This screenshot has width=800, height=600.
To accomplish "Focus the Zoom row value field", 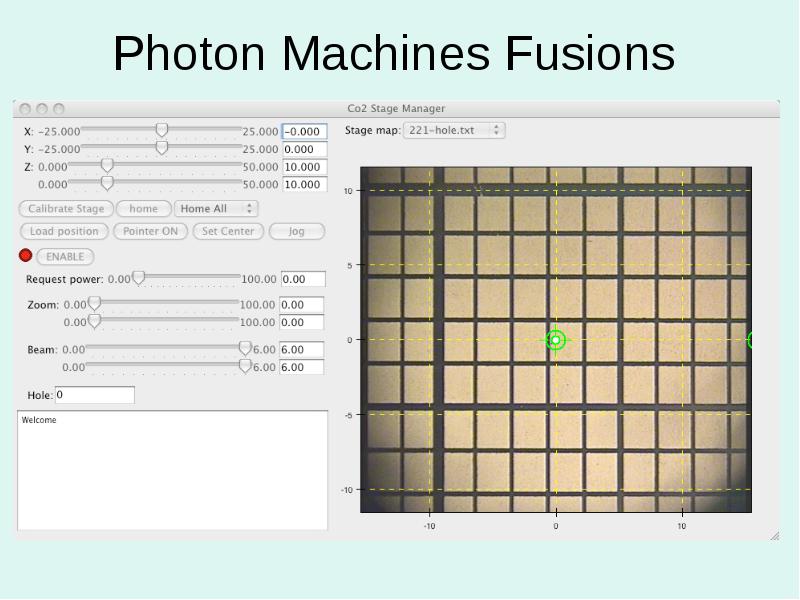I will (x=302, y=305).
